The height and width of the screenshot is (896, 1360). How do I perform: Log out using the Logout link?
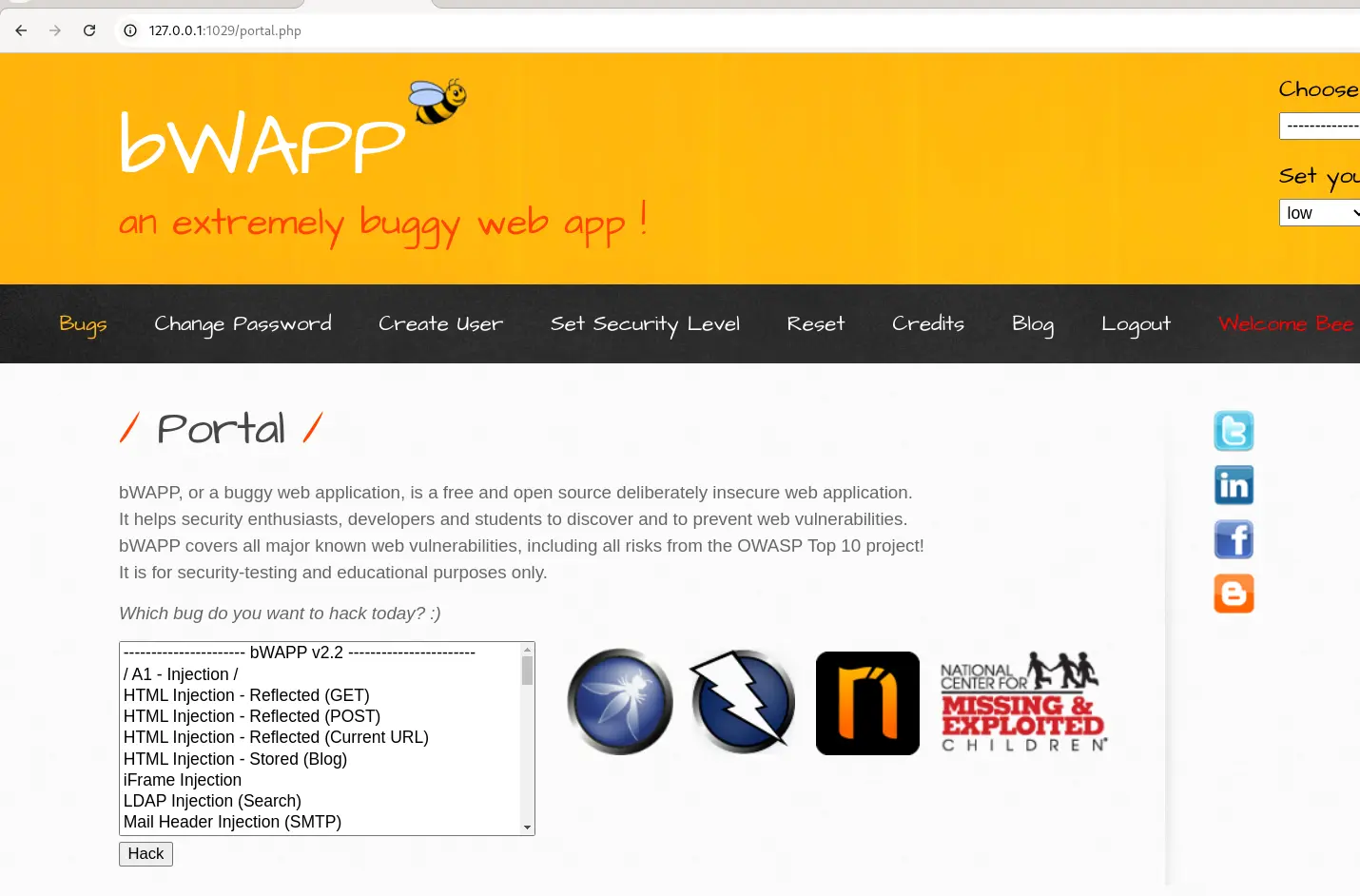(1136, 324)
